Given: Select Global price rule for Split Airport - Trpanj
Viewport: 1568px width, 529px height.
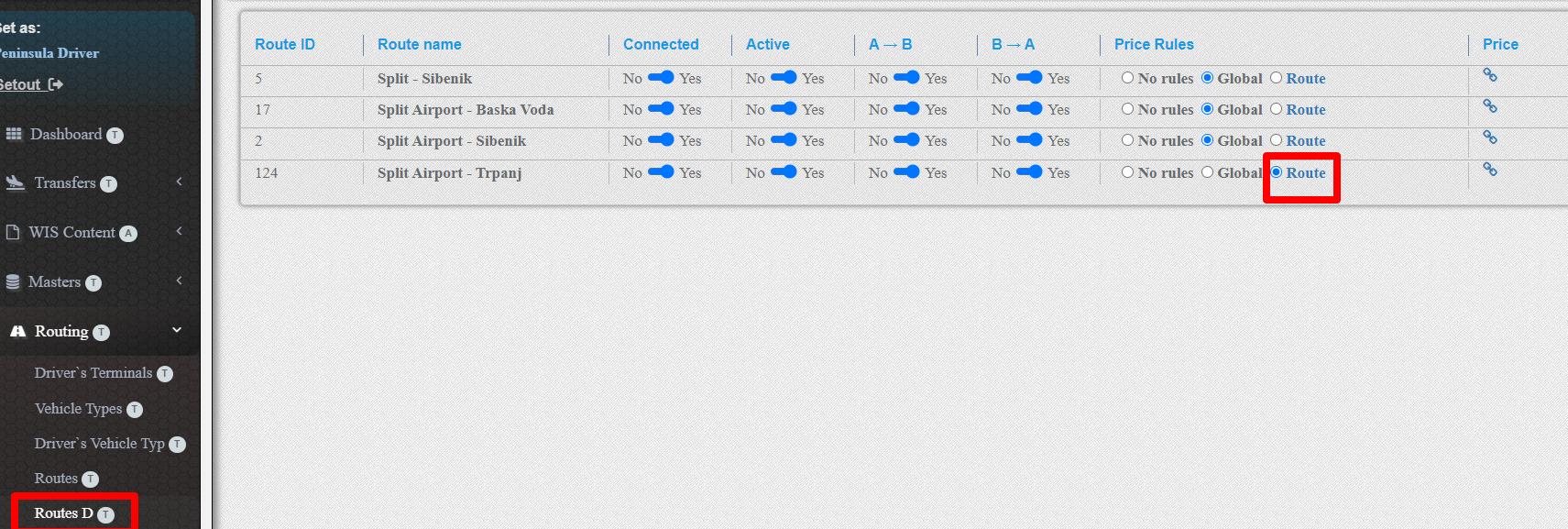Looking at the screenshot, I should (1208, 172).
